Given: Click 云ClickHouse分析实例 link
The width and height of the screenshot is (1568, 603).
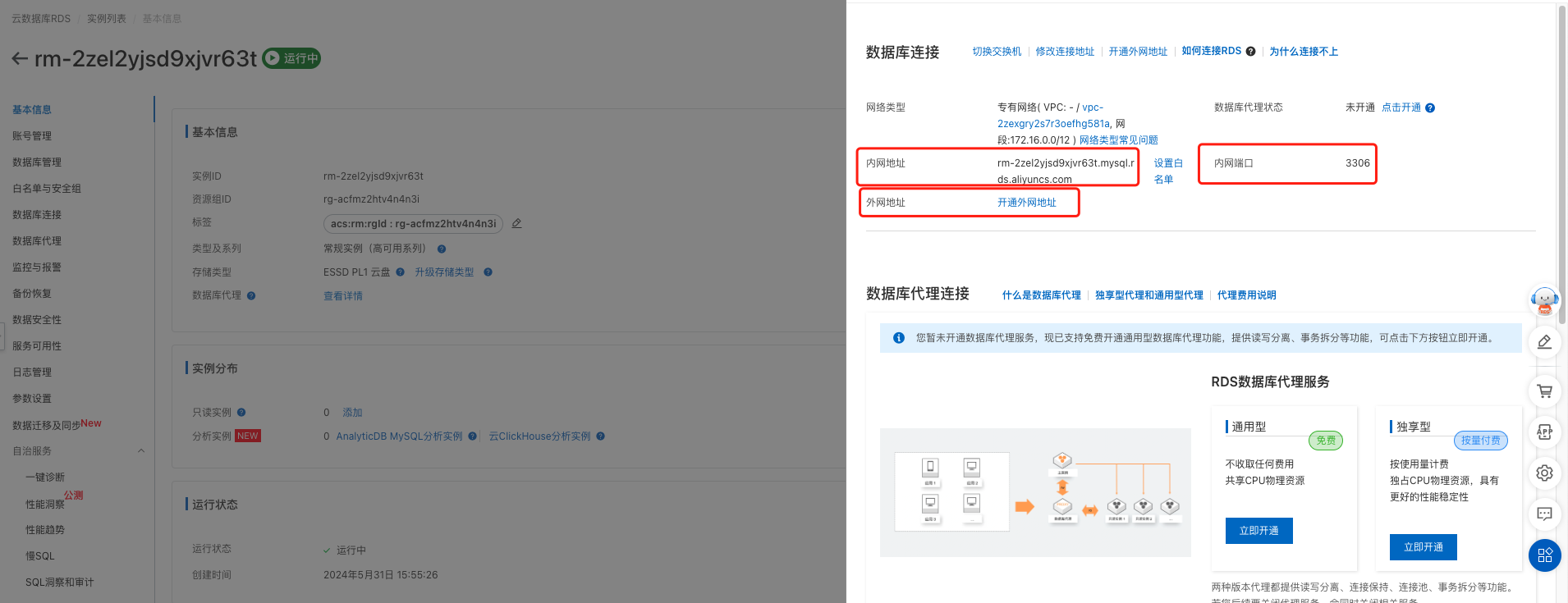Looking at the screenshot, I should click(539, 436).
